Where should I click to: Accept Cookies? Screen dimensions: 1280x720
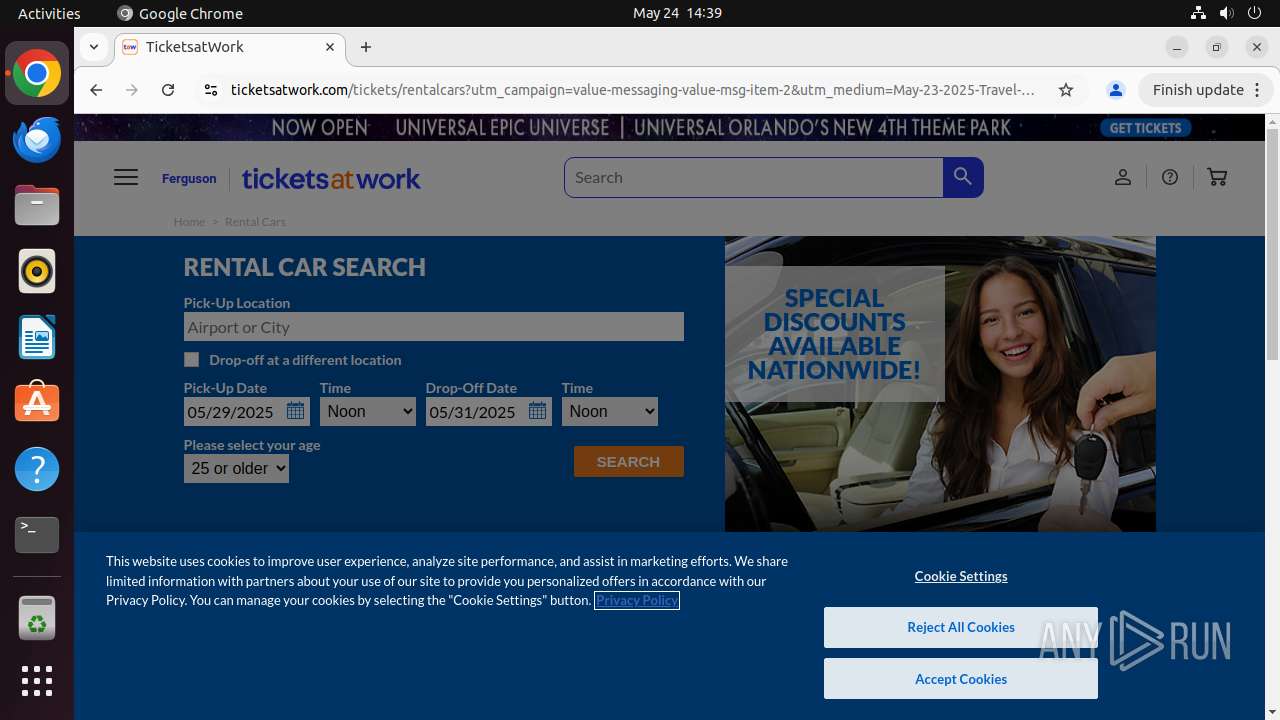(x=961, y=679)
